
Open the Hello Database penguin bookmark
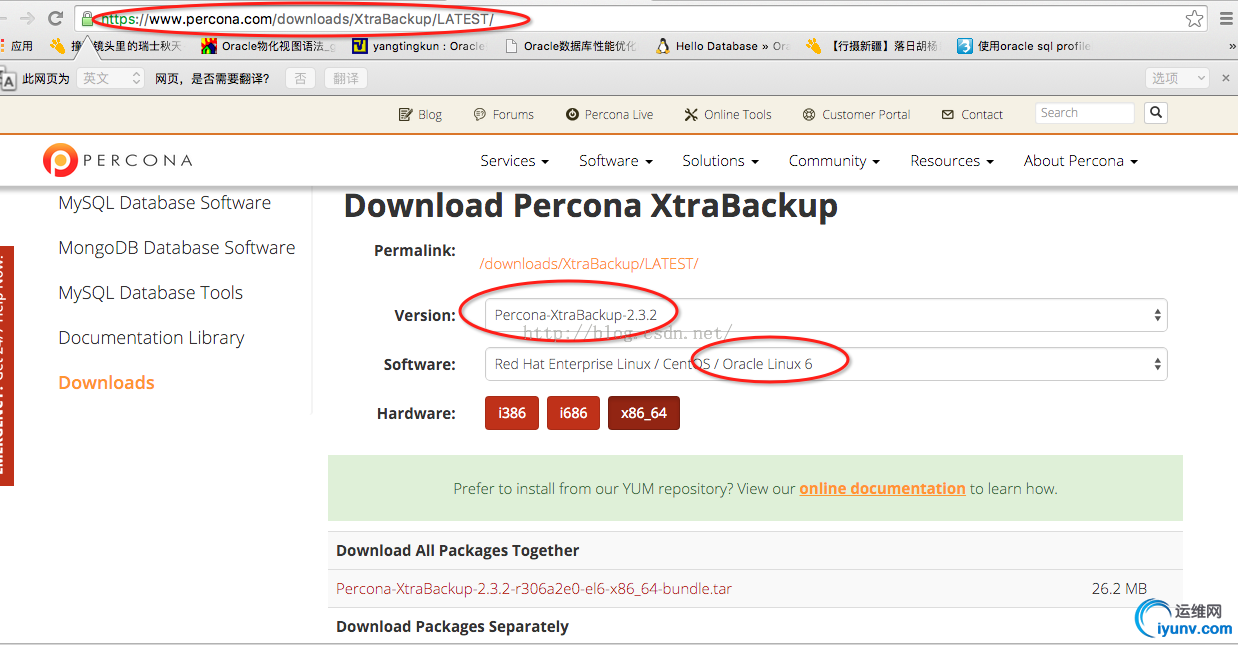tap(723, 46)
